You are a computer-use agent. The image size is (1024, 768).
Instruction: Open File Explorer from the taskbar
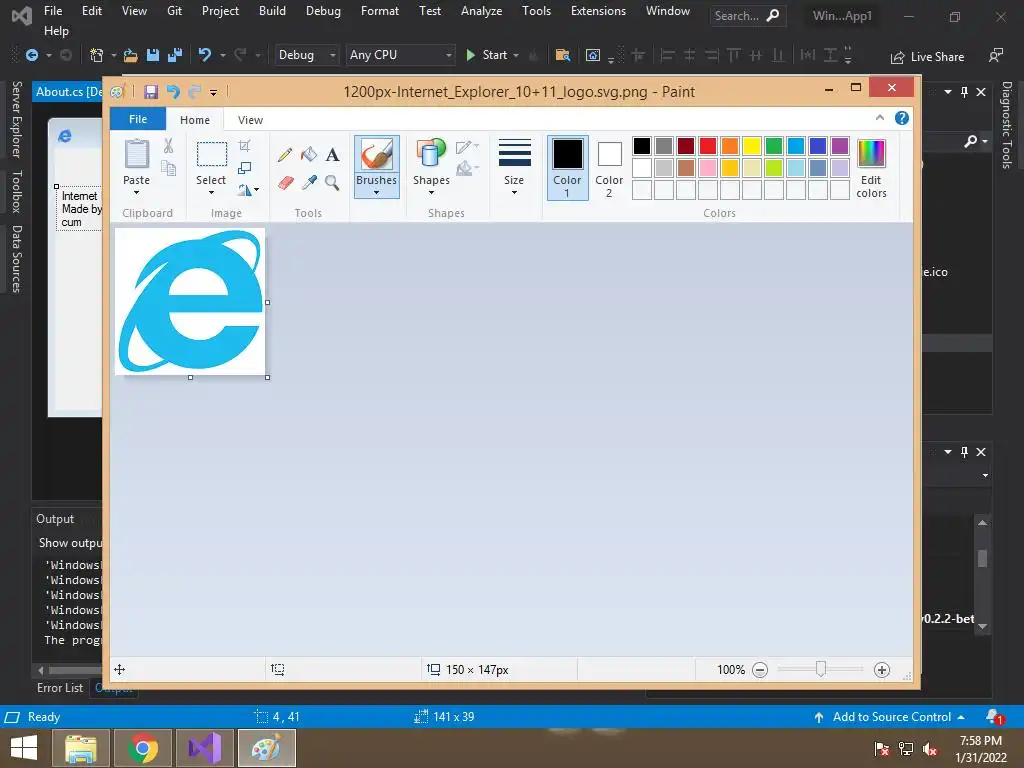pos(81,748)
